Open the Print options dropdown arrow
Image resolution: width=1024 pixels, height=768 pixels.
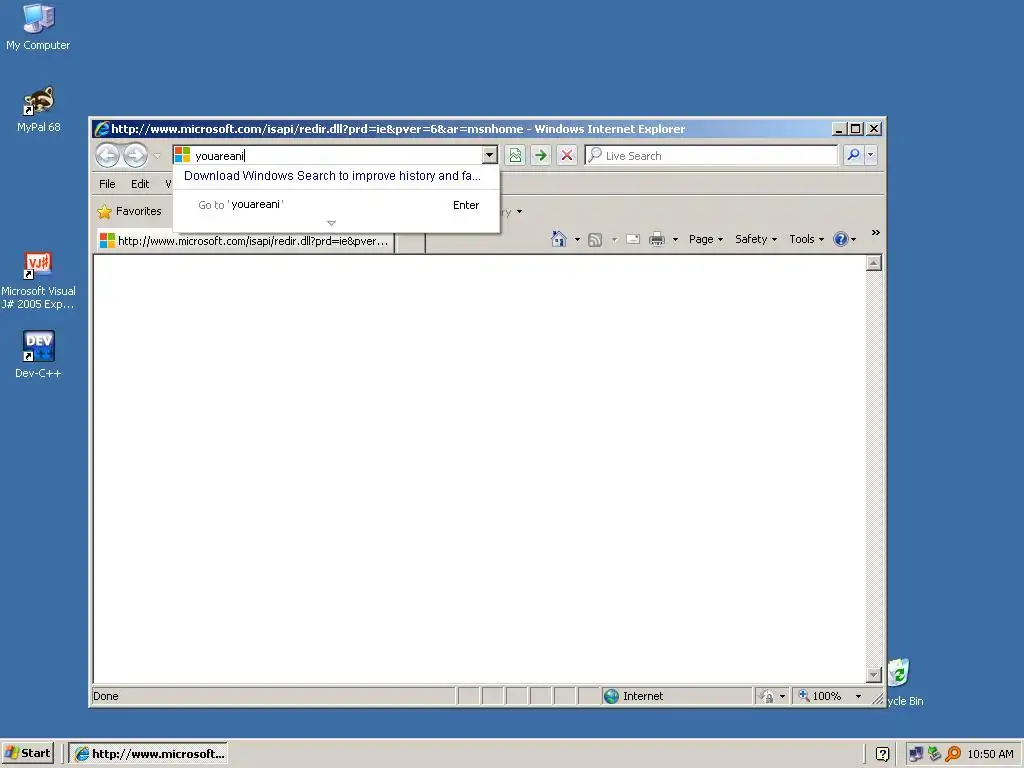(x=675, y=240)
